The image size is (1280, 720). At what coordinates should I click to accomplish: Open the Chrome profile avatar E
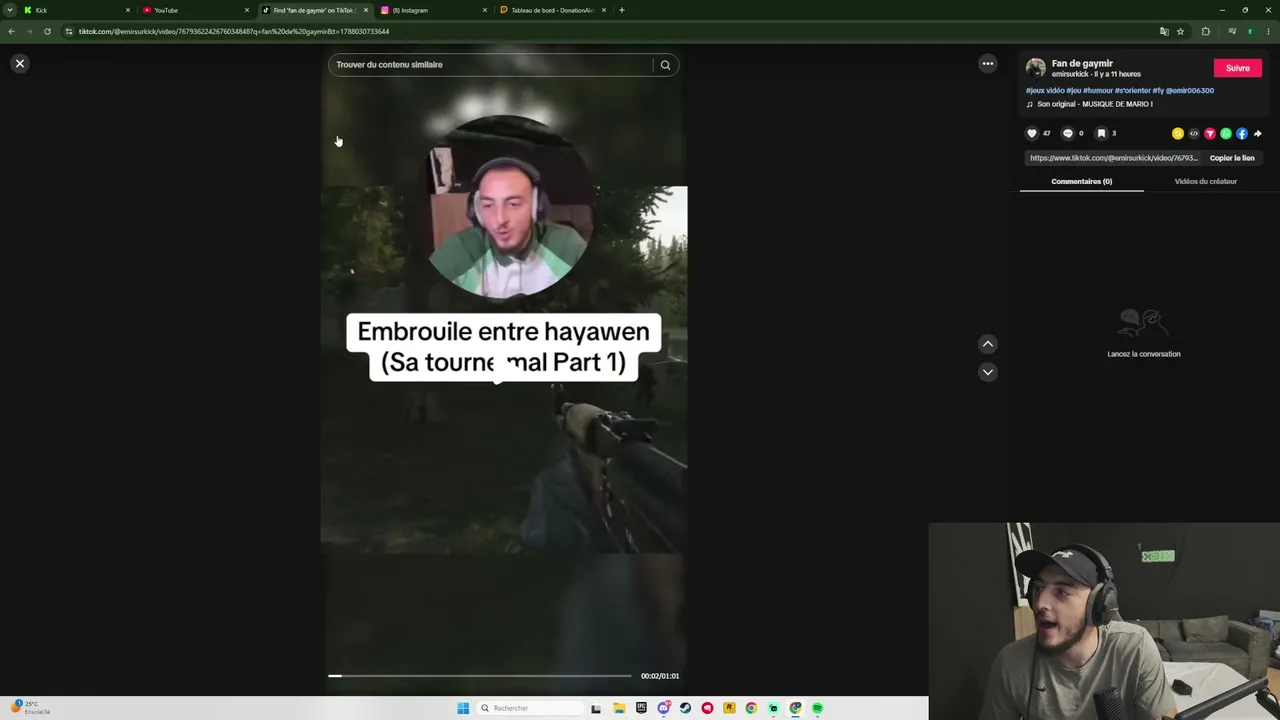(1249, 31)
